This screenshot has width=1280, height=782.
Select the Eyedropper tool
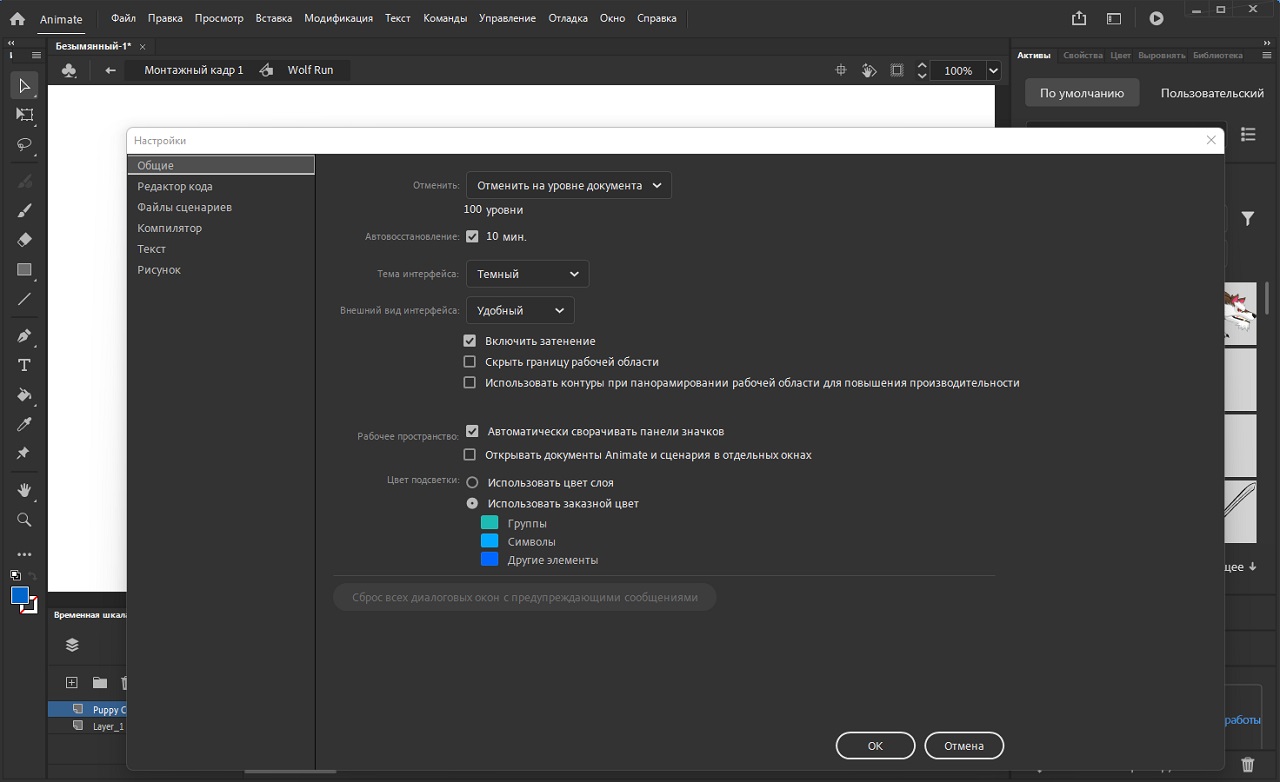[x=25, y=424]
